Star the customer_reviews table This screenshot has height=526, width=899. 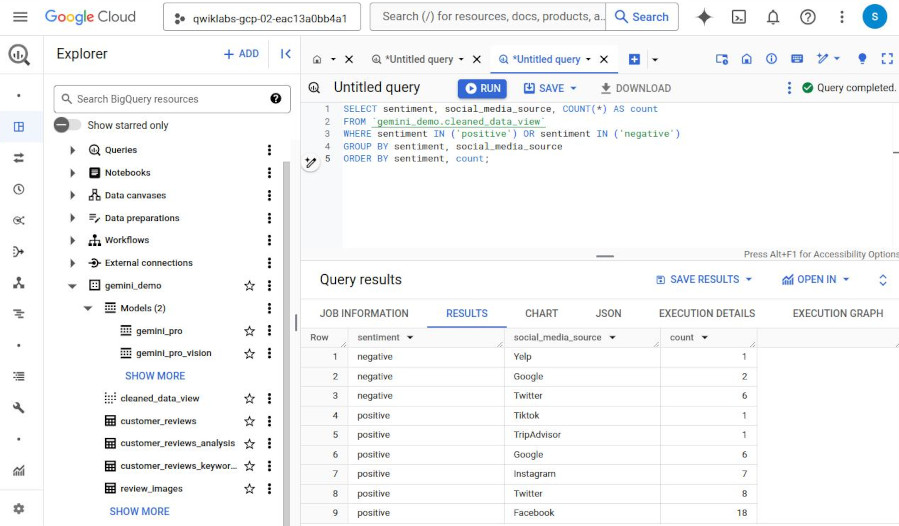point(249,421)
